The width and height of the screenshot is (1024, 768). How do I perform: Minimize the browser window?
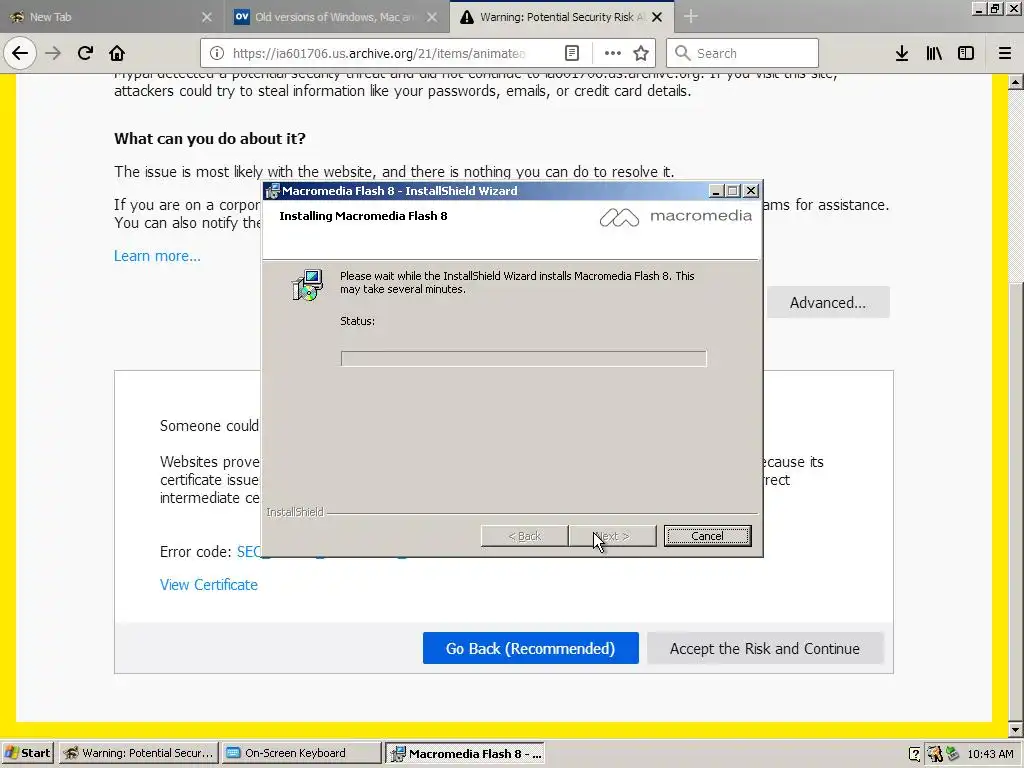click(x=979, y=8)
